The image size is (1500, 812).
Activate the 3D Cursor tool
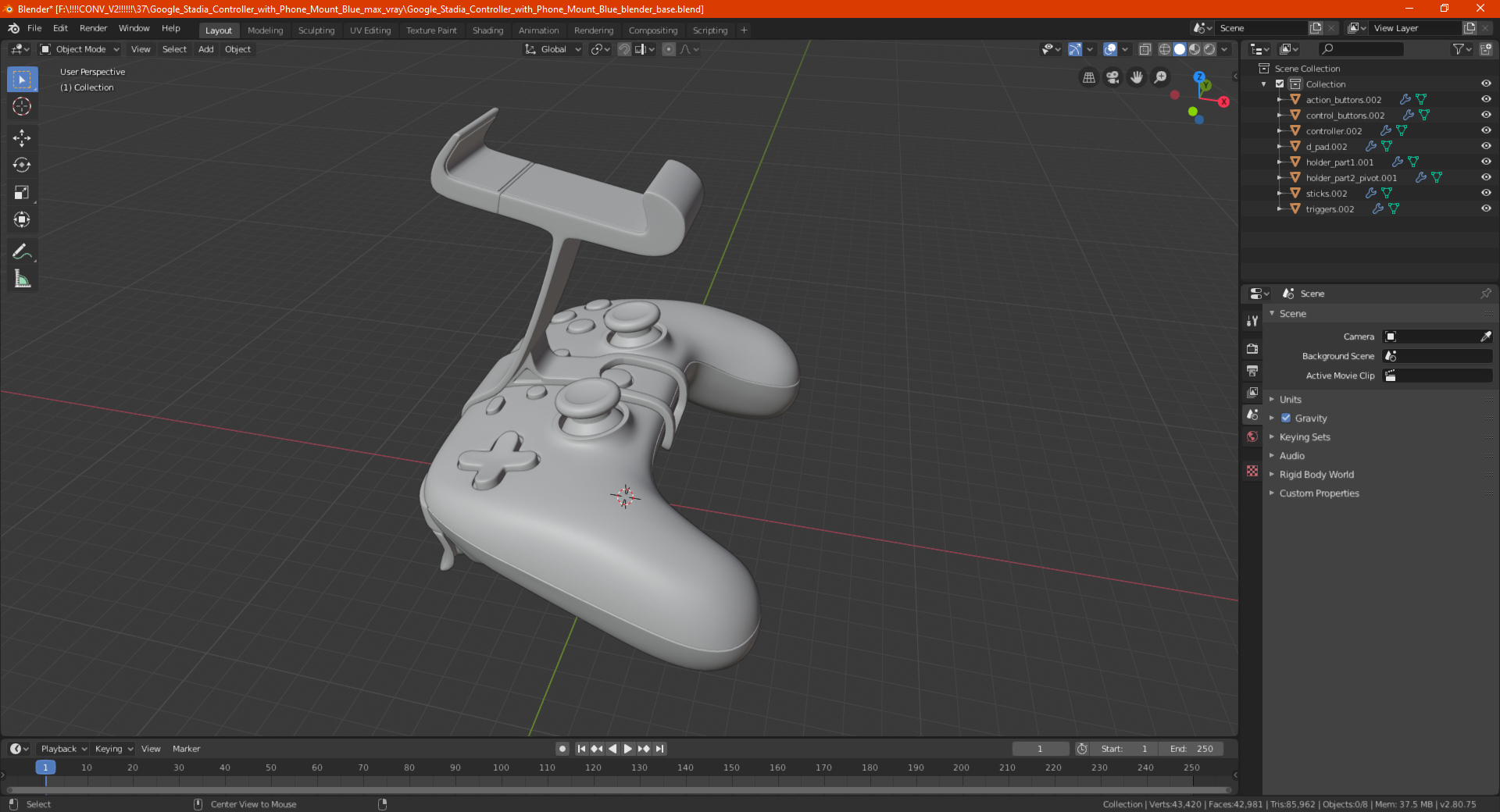22,106
